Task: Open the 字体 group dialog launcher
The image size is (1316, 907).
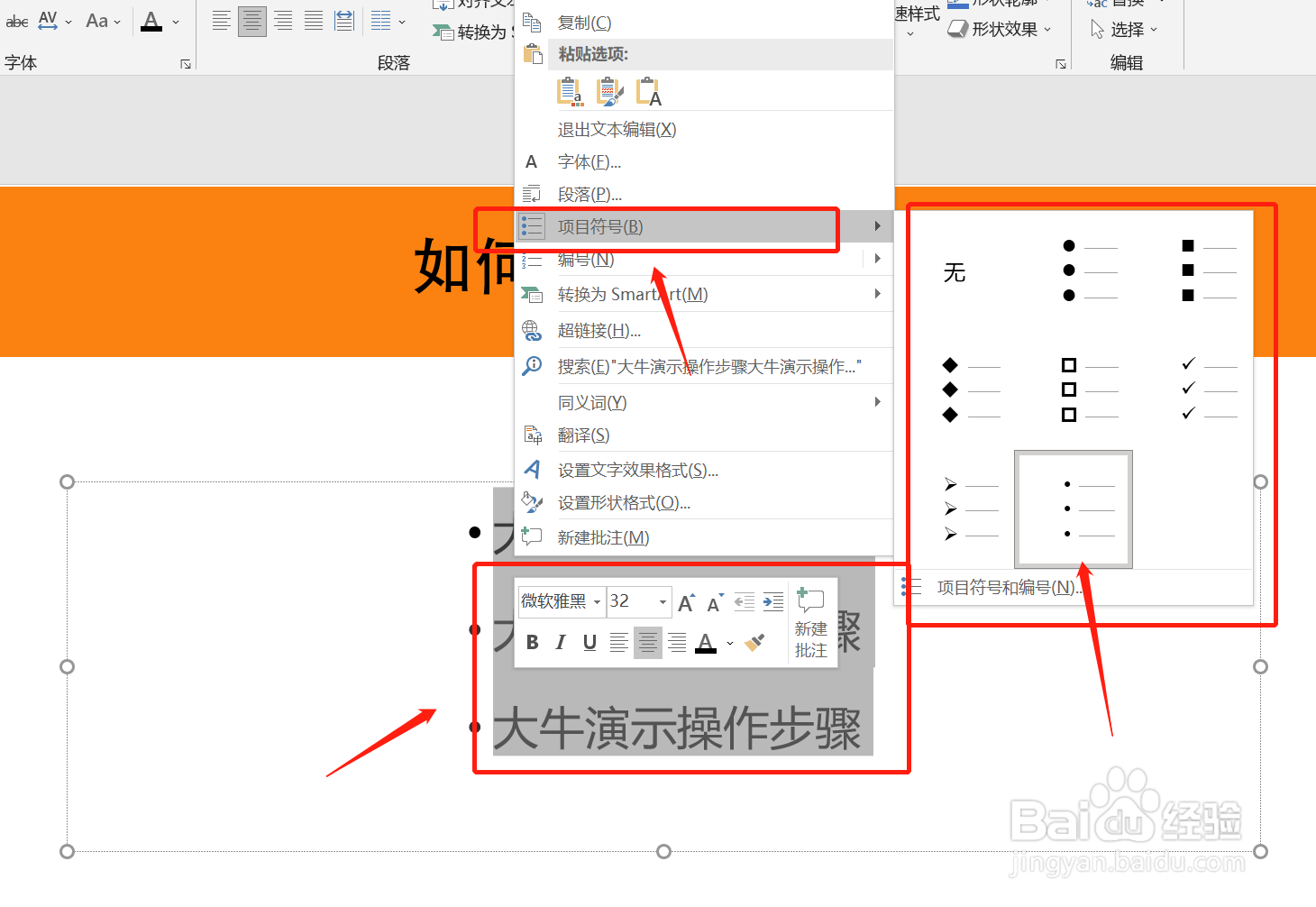Action: click(186, 64)
